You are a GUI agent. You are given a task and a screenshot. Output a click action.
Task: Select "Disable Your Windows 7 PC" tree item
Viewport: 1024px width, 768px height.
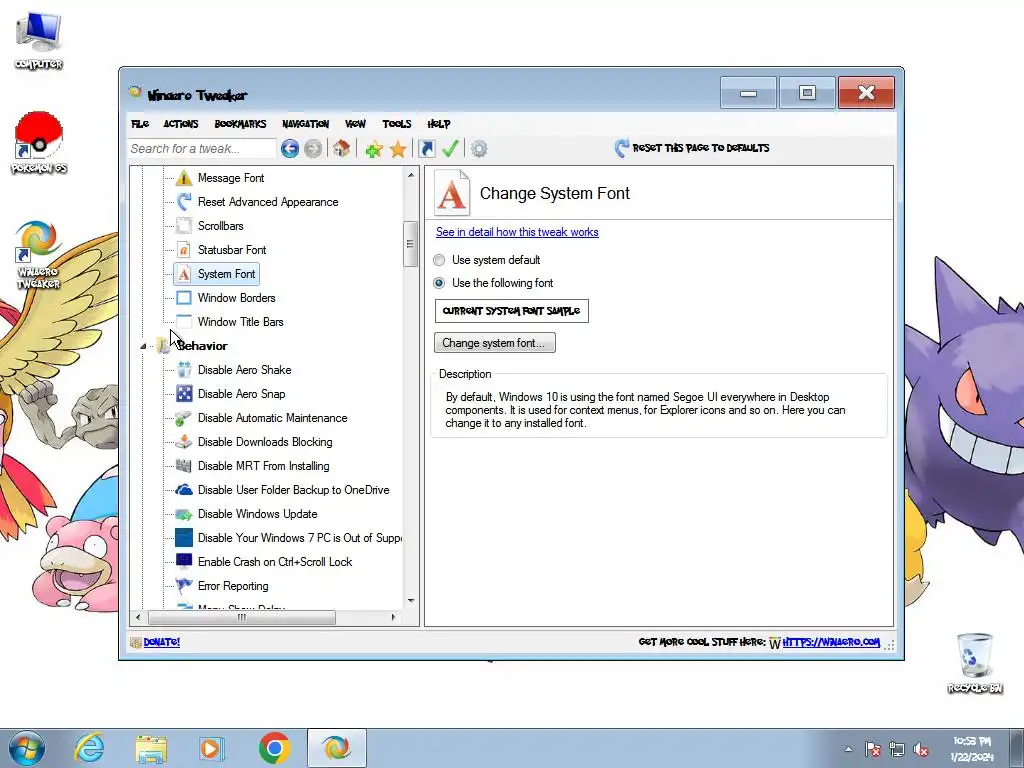300,538
